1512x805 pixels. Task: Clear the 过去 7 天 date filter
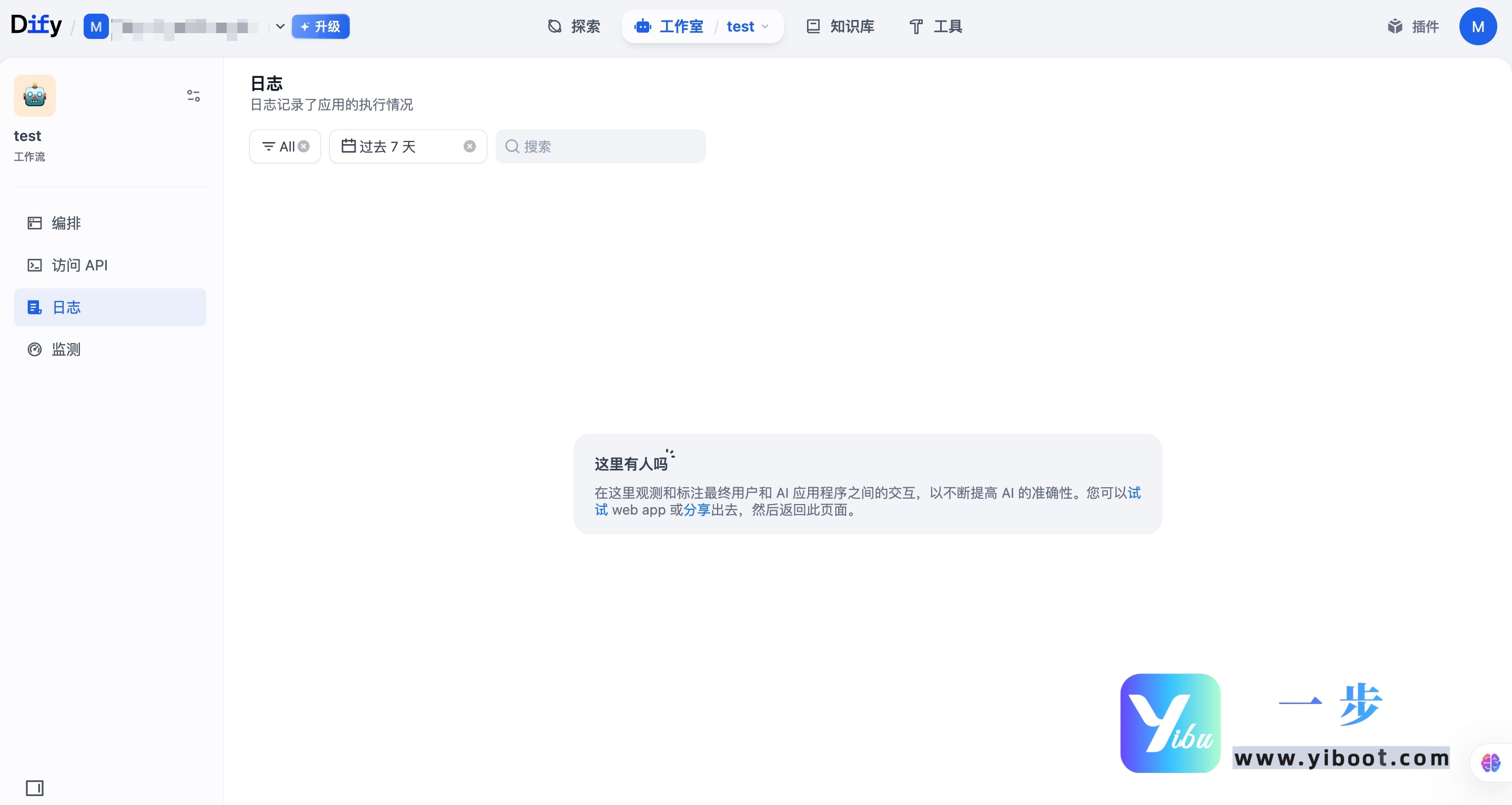[469, 146]
